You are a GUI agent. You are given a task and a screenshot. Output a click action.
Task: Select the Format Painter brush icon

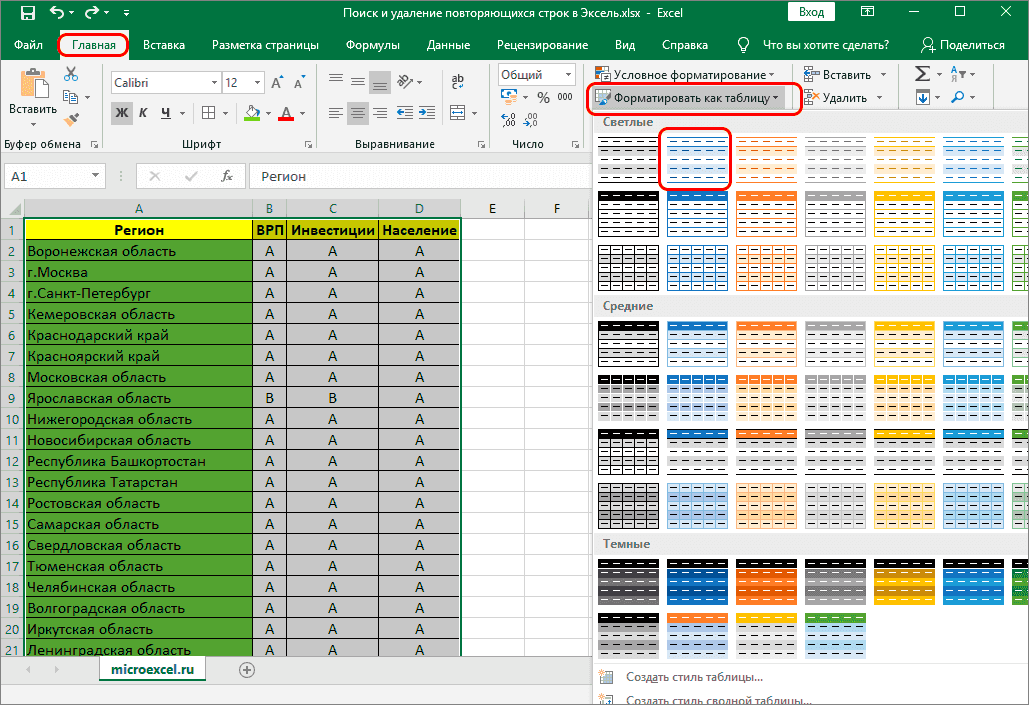point(70,119)
